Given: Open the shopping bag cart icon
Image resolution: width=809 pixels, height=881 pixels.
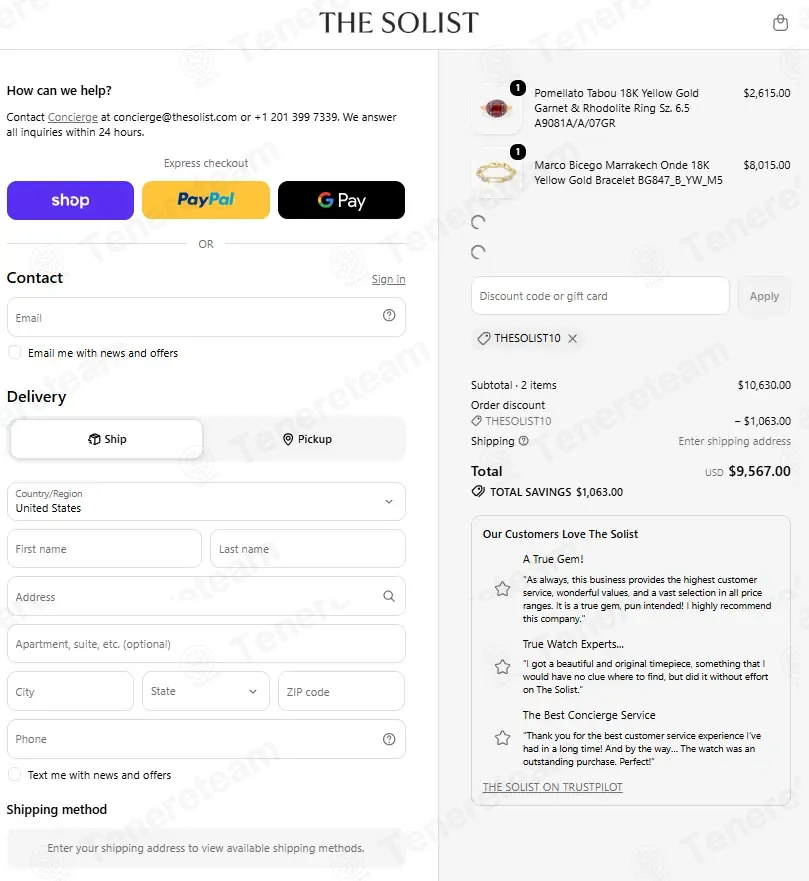Looking at the screenshot, I should 780,22.
